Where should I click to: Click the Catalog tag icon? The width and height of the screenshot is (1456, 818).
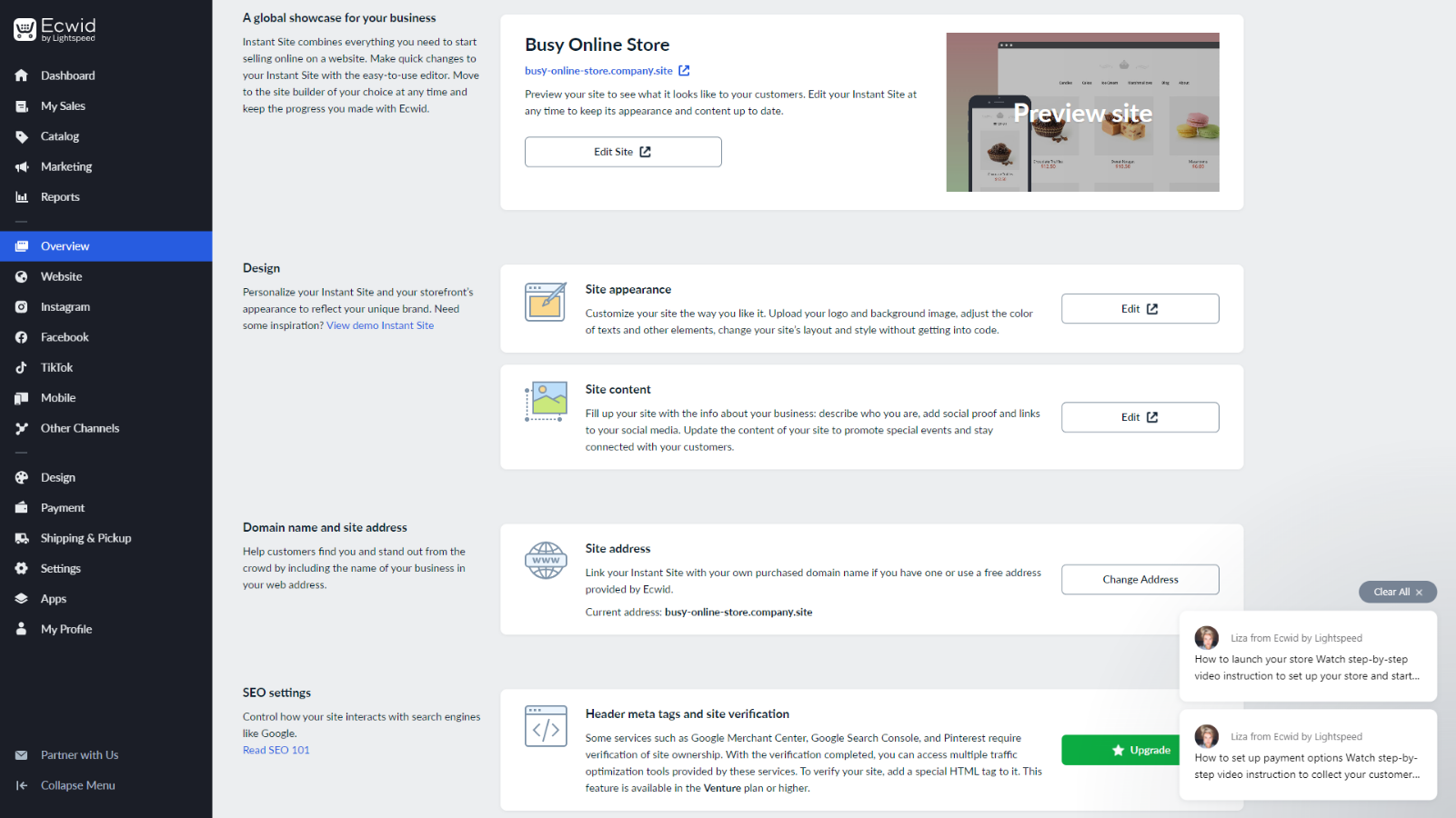(22, 136)
